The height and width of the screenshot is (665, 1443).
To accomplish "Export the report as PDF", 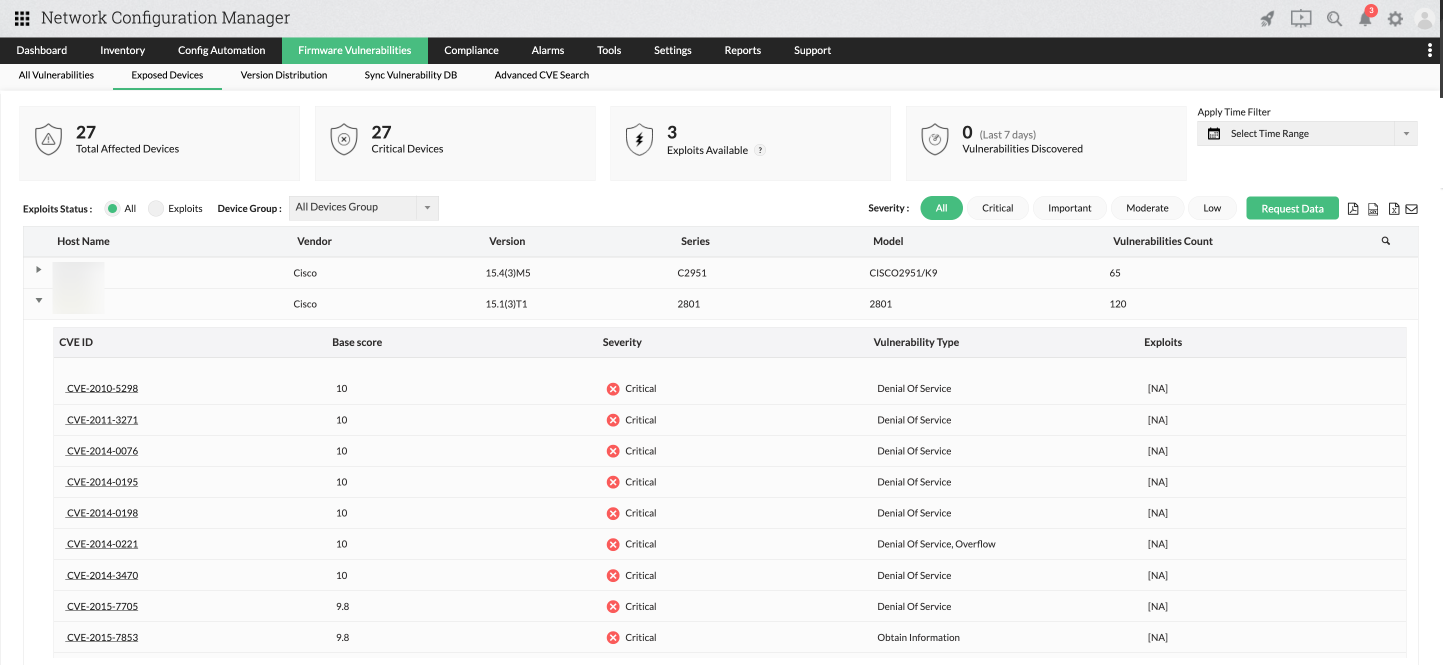I will pos(1353,209).
